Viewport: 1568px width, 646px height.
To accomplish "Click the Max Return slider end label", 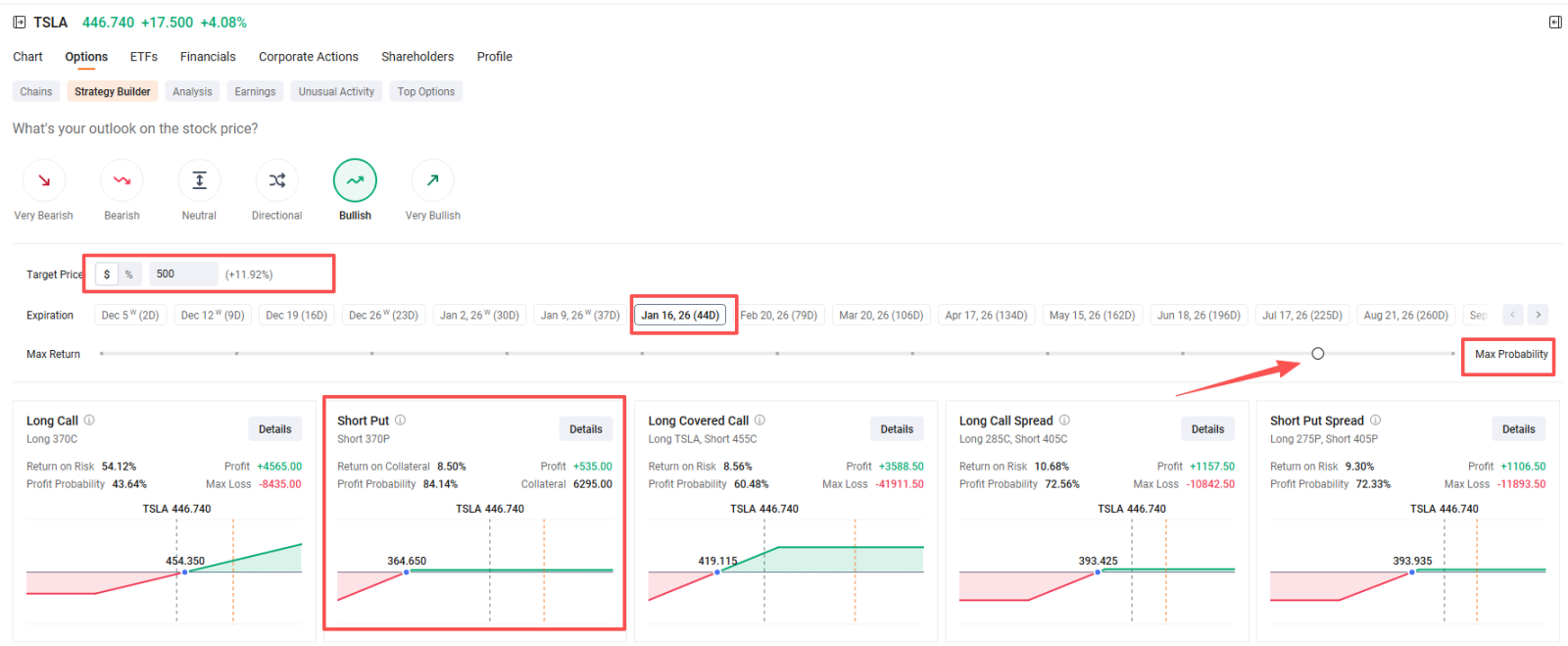I will (x=53, y=354).
